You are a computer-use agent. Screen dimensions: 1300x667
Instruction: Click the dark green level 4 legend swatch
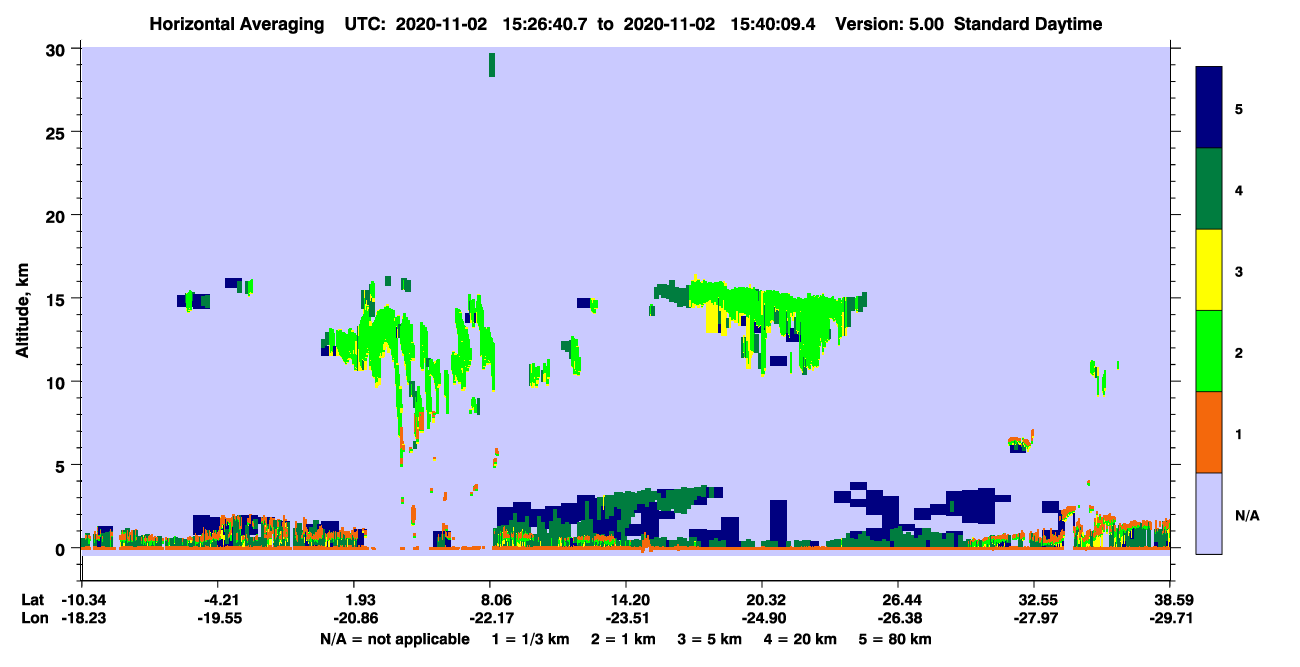(1209, 189)
